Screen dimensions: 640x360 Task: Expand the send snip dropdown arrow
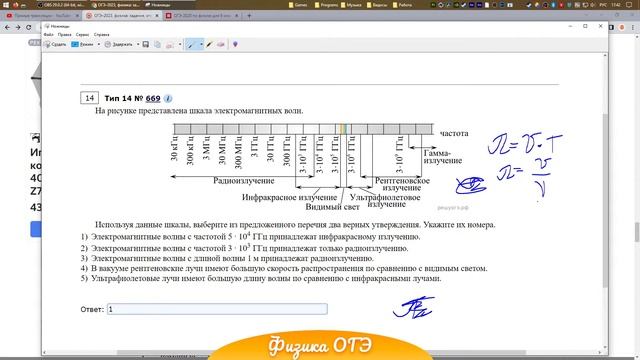coord(180,44)
